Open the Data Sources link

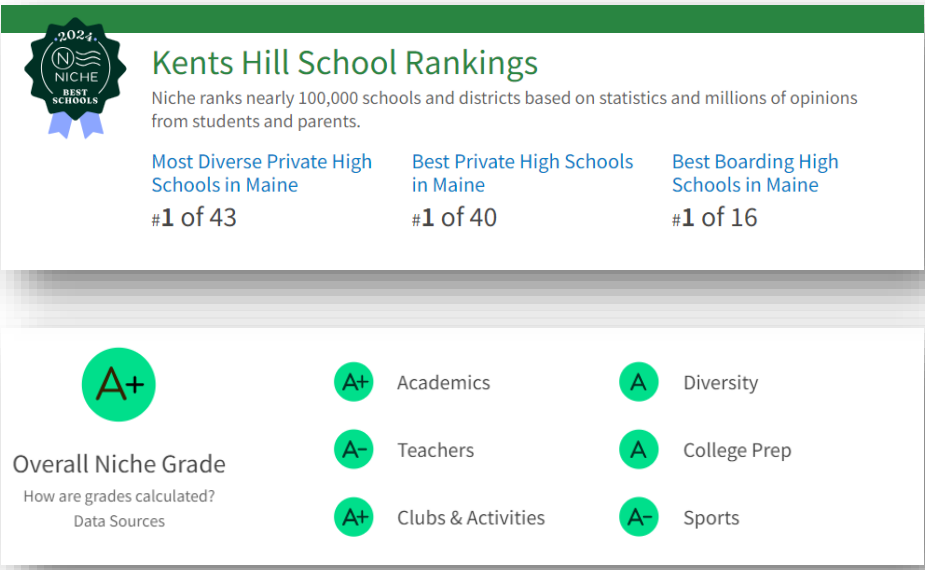coord(119,521)
